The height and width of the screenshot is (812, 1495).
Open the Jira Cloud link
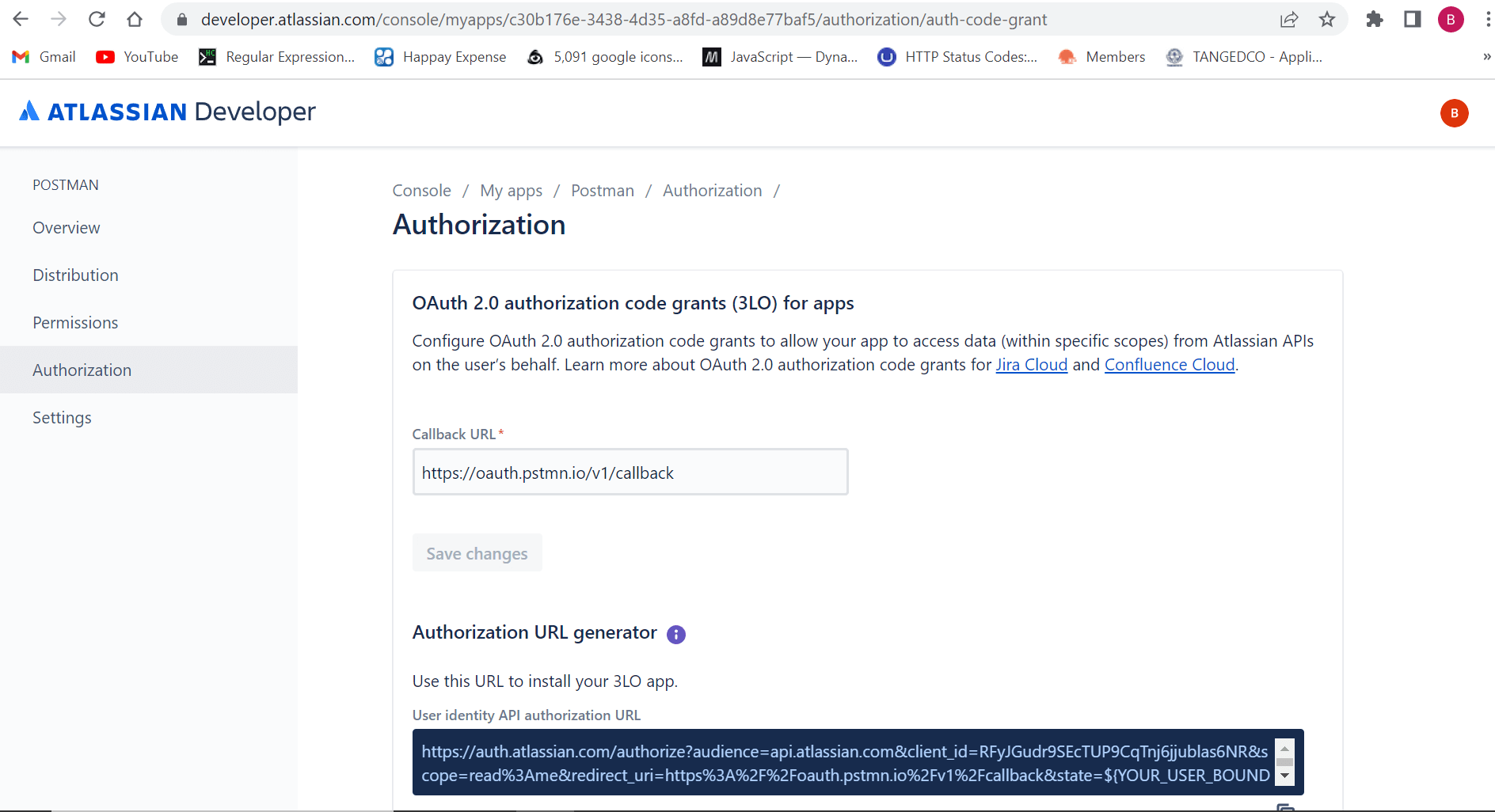click(x=1031, y=365)
